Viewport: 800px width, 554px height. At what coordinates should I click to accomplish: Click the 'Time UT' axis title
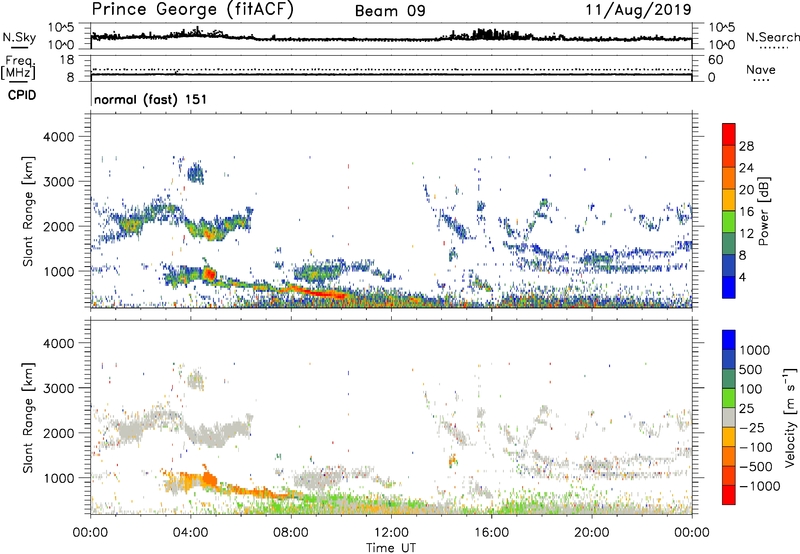(391, 547)
